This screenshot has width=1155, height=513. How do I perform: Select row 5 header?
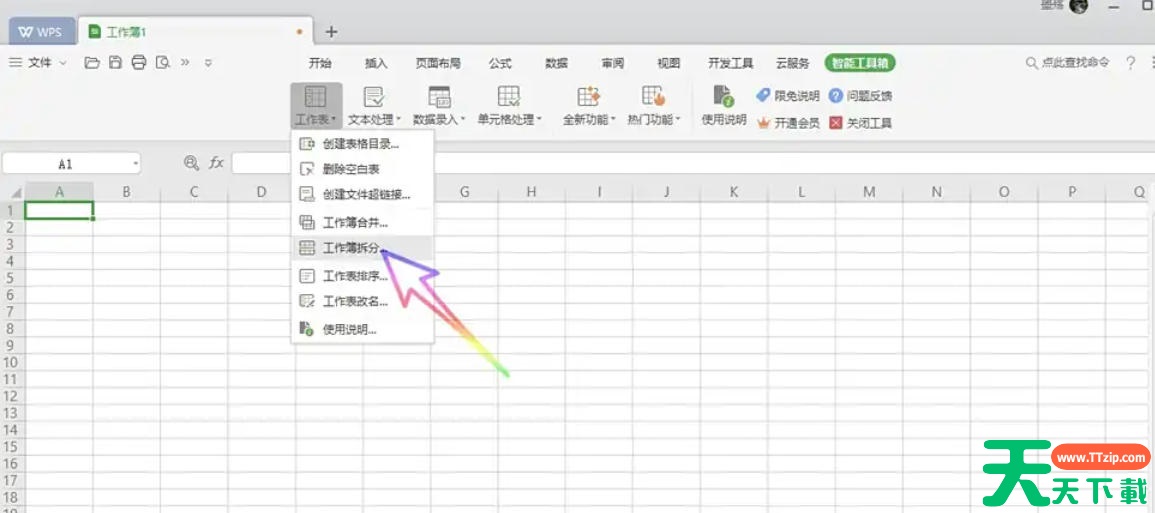(12, 278)
